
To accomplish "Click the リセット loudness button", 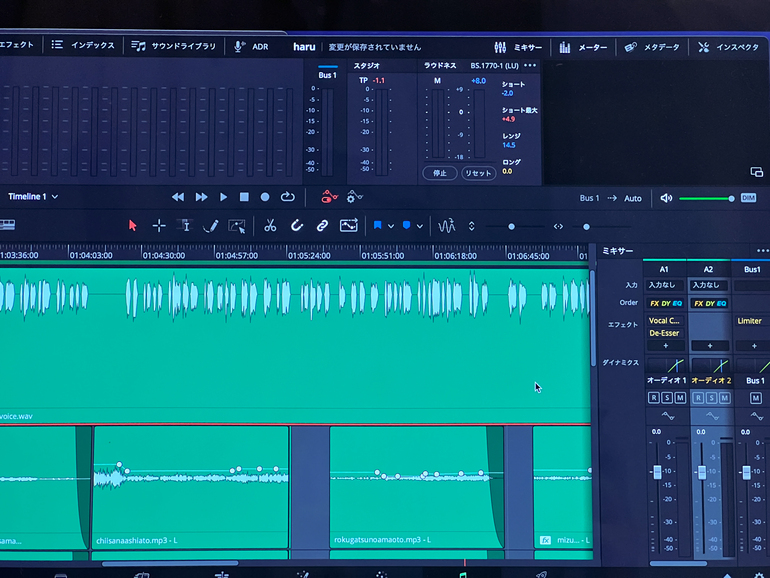I will pos(478,173).
